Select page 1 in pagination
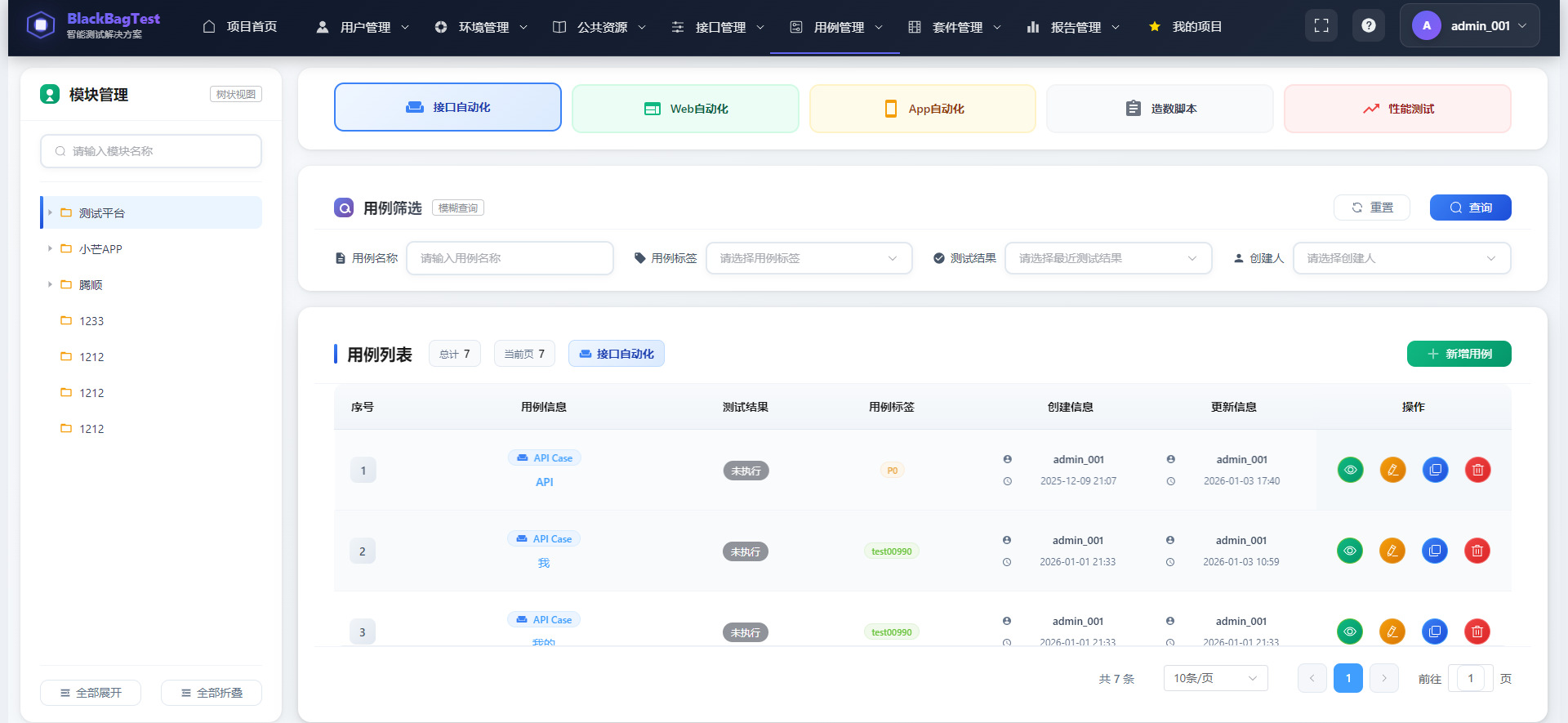 1348,678
